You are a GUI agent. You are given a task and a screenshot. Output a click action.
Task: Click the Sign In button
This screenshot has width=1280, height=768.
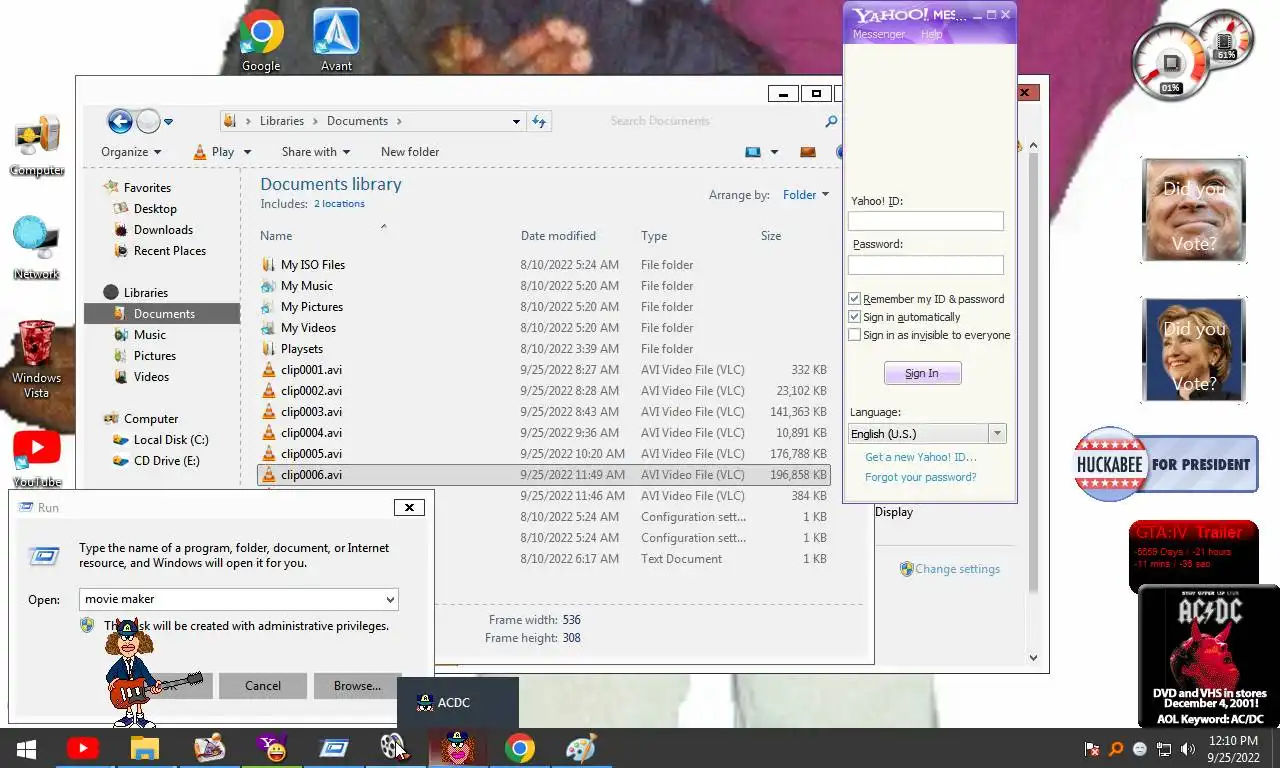tap(922, 373)
